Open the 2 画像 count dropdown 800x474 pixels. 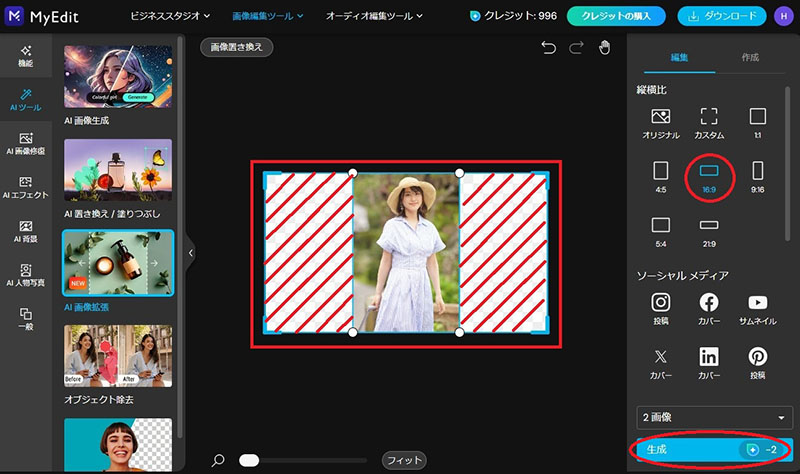pos(714,417)
